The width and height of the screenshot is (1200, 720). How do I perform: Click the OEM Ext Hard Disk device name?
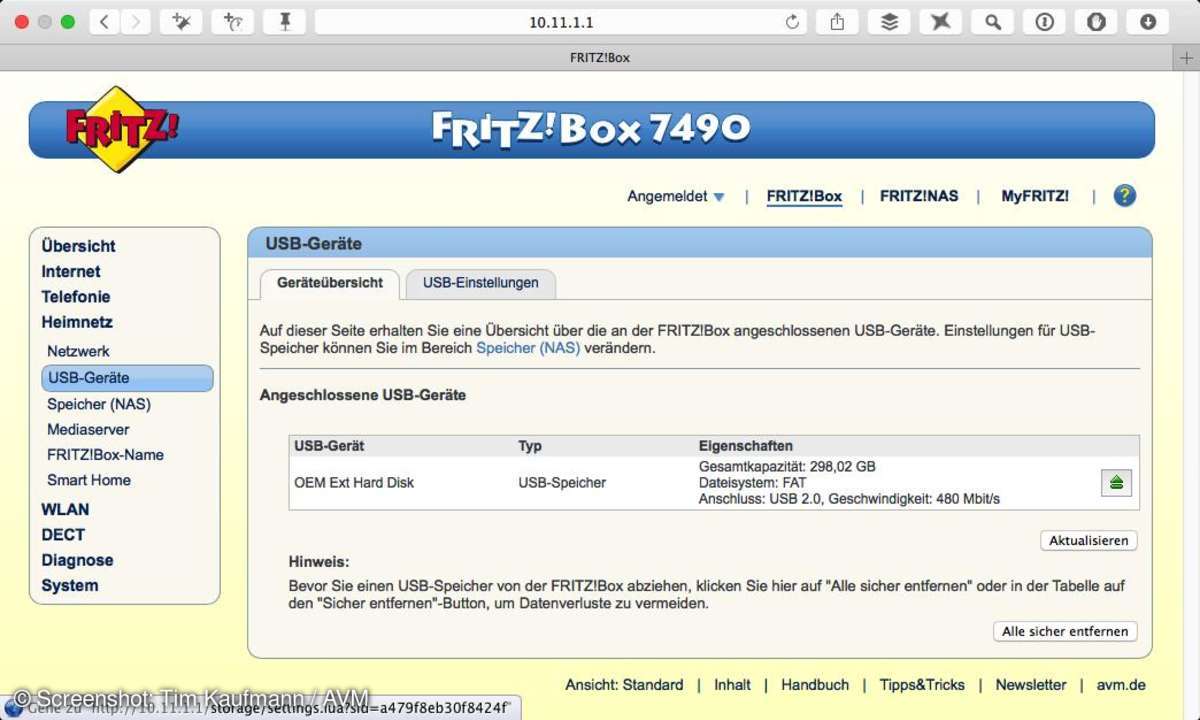[x=354, y=483]
